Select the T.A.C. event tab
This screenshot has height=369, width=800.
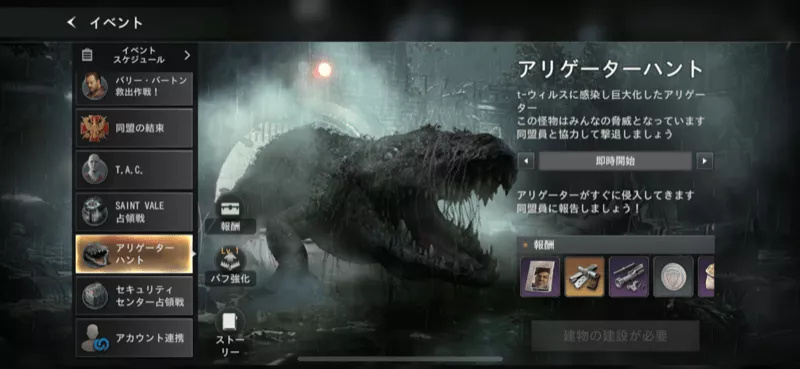coord(134,170)
